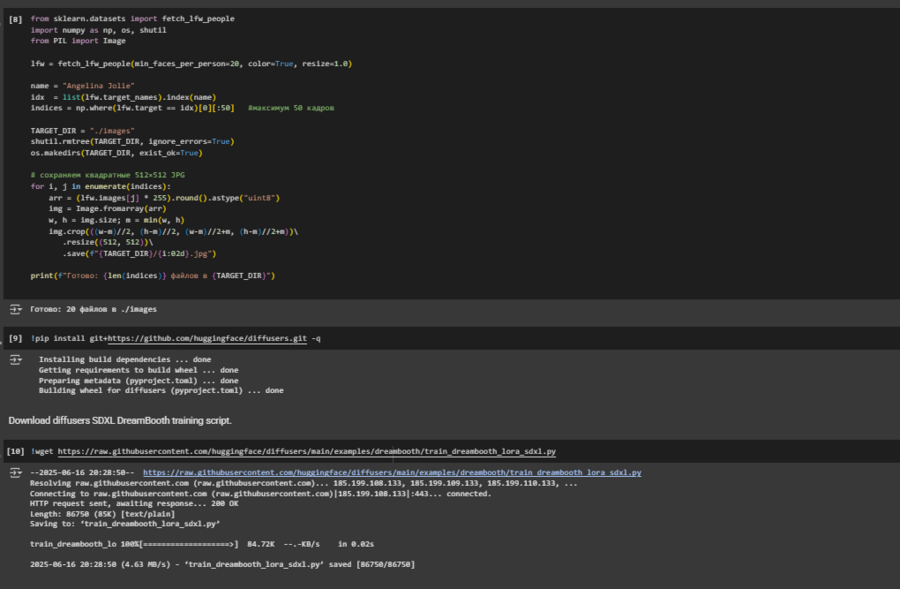Click the print(f"Готово...") statement line
Screen dimensions: 900x589
(x=152, y=275)
